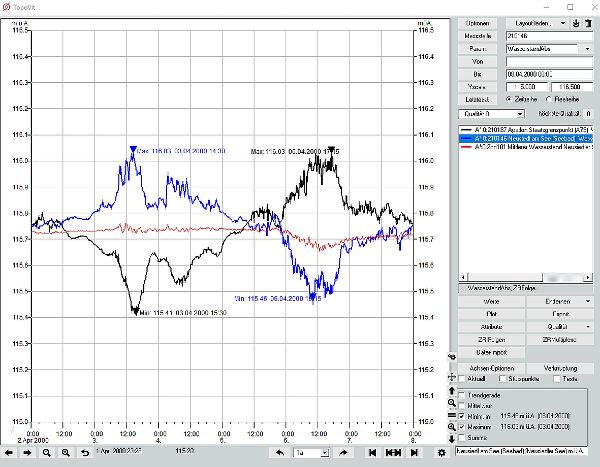Open the Qualität dropdown below the Export button
The image size is (600, 467).
point(560,327)
